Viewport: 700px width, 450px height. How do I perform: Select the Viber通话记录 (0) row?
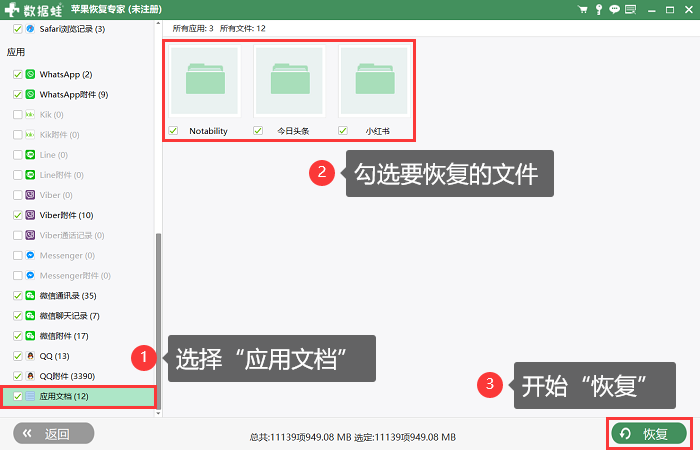tap(77, 235)
